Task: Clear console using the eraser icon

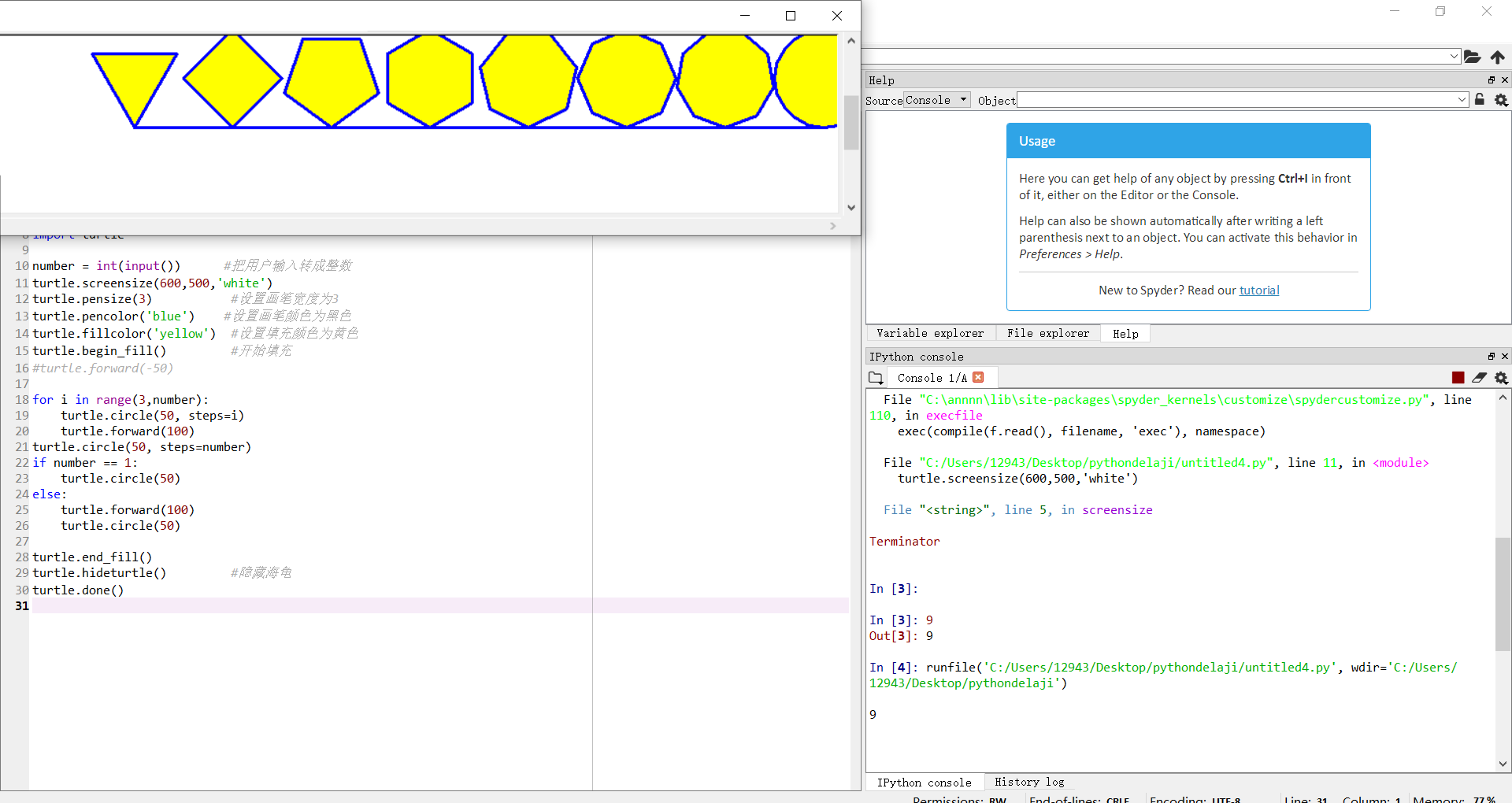Action: tap(1480, 378)
